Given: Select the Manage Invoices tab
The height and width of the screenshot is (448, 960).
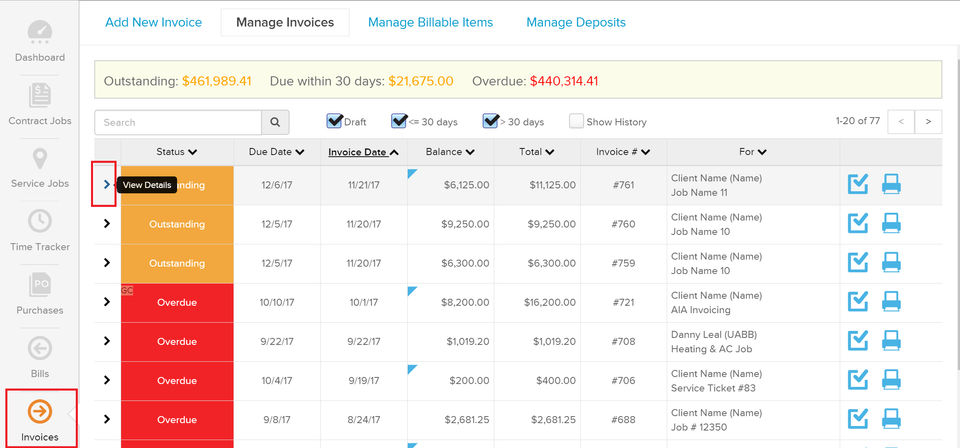Looking at the screenshot, I should (285, 23).
